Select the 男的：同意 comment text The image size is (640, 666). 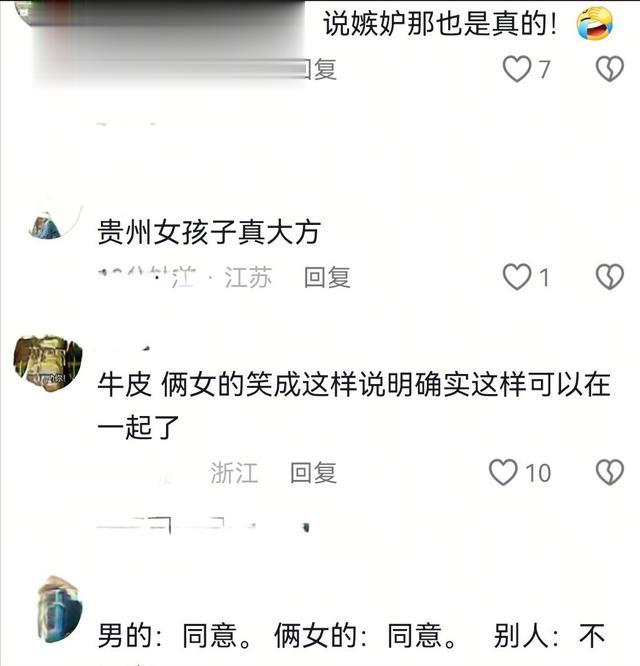click(352, 636)
